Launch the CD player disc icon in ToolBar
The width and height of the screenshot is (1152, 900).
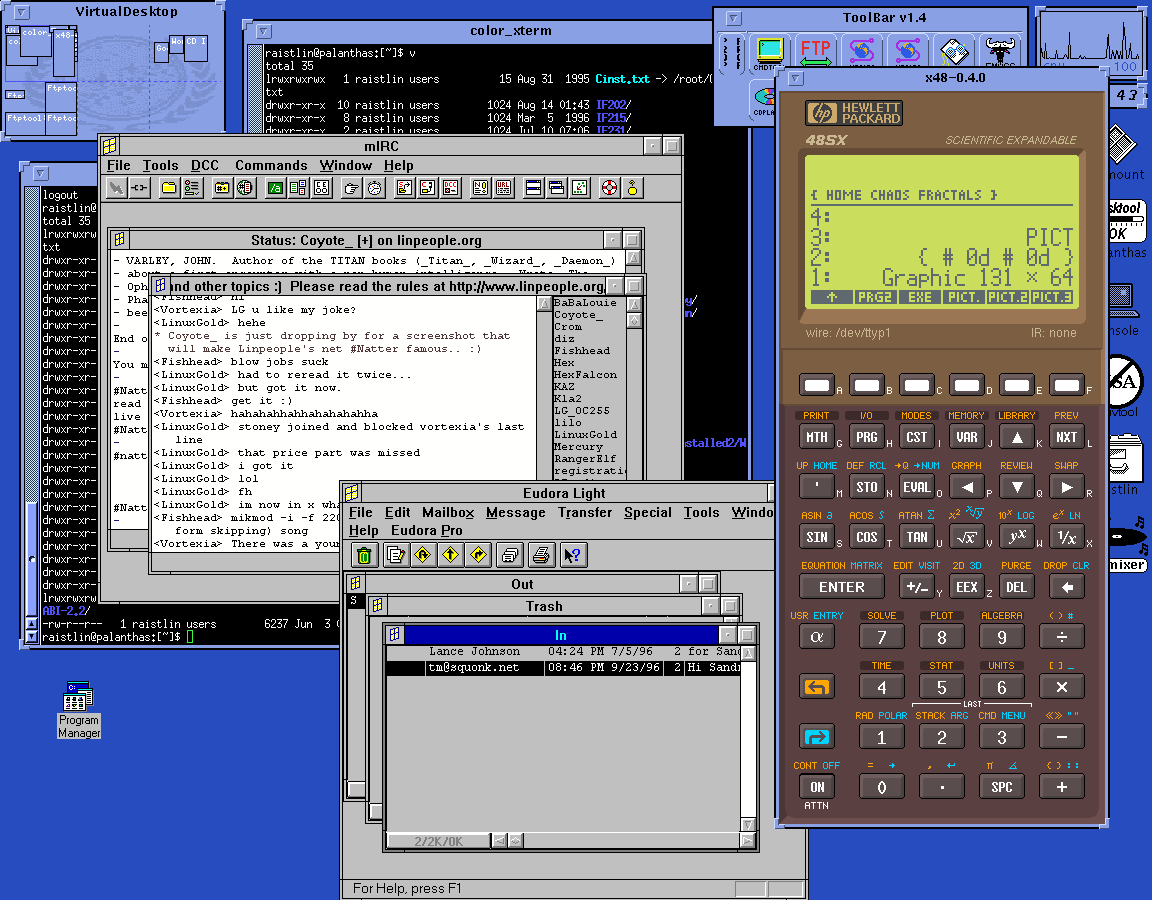click(x=764, y=100)
